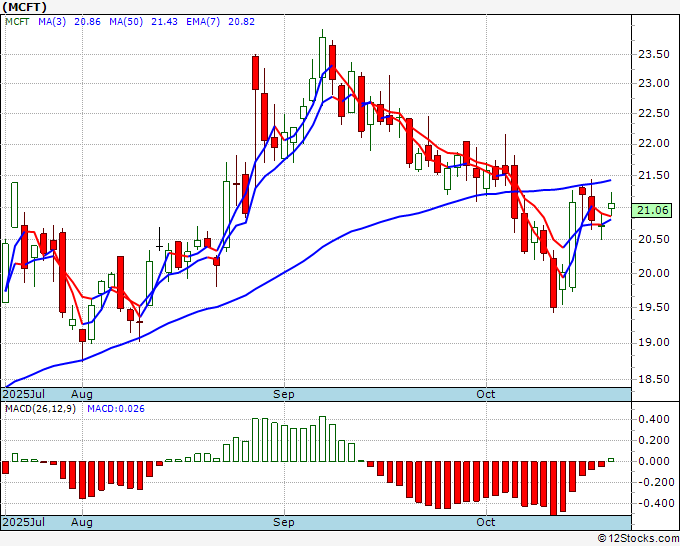Screen dimensions: 680x546
Task: Click the 0.000 MACD axis label
Action: (654, 461)
